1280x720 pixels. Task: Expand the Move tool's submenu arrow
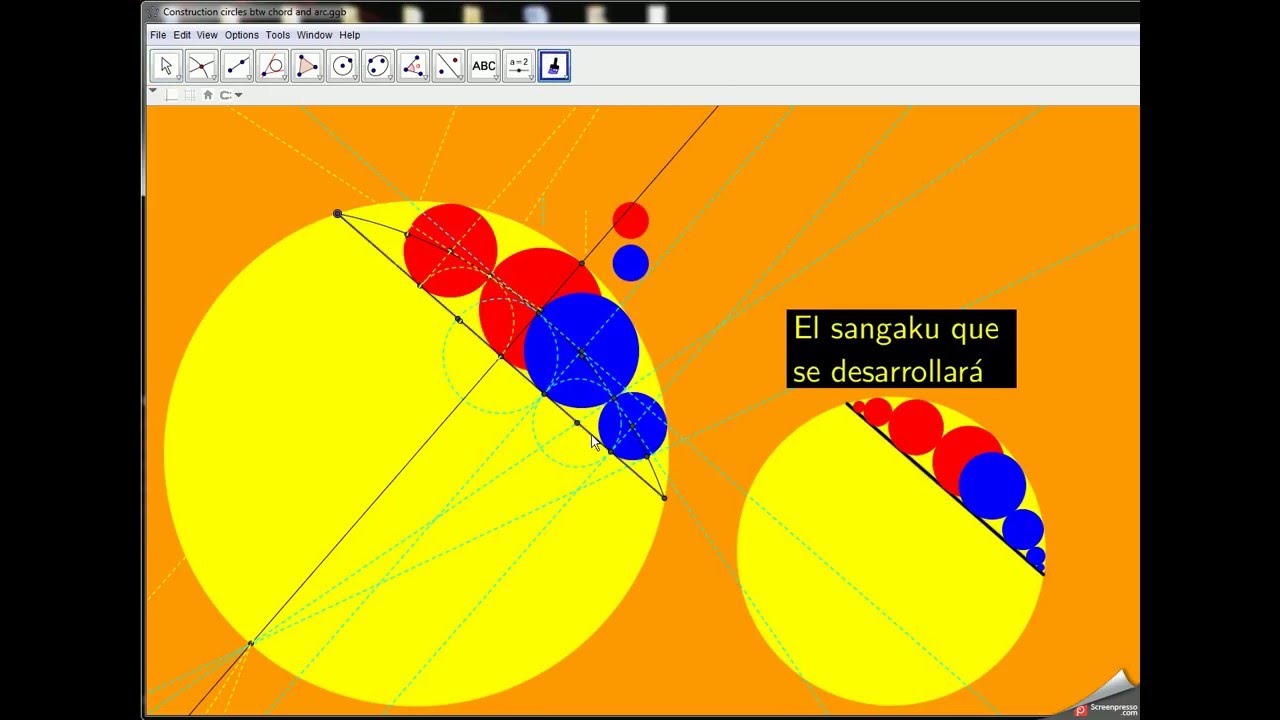pyautogui.click(x=178, y=78)
